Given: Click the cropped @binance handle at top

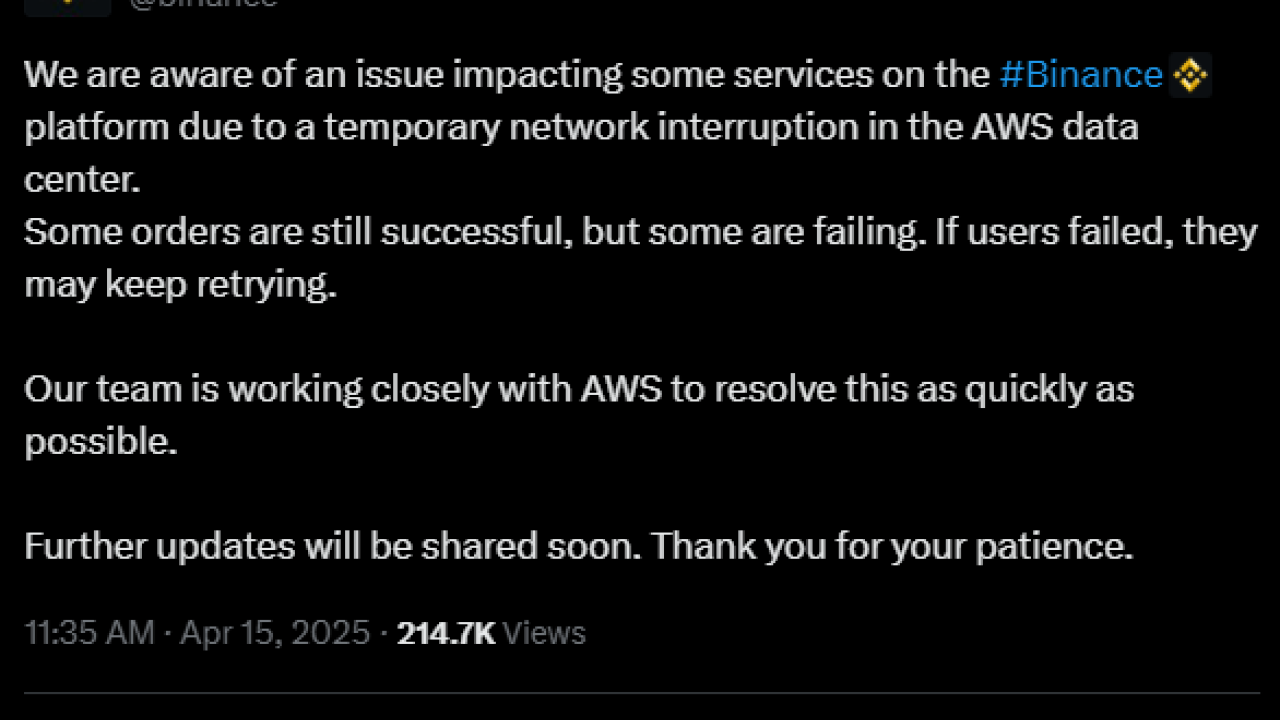Looking at the screenshot, I should (x=202, y=4).
